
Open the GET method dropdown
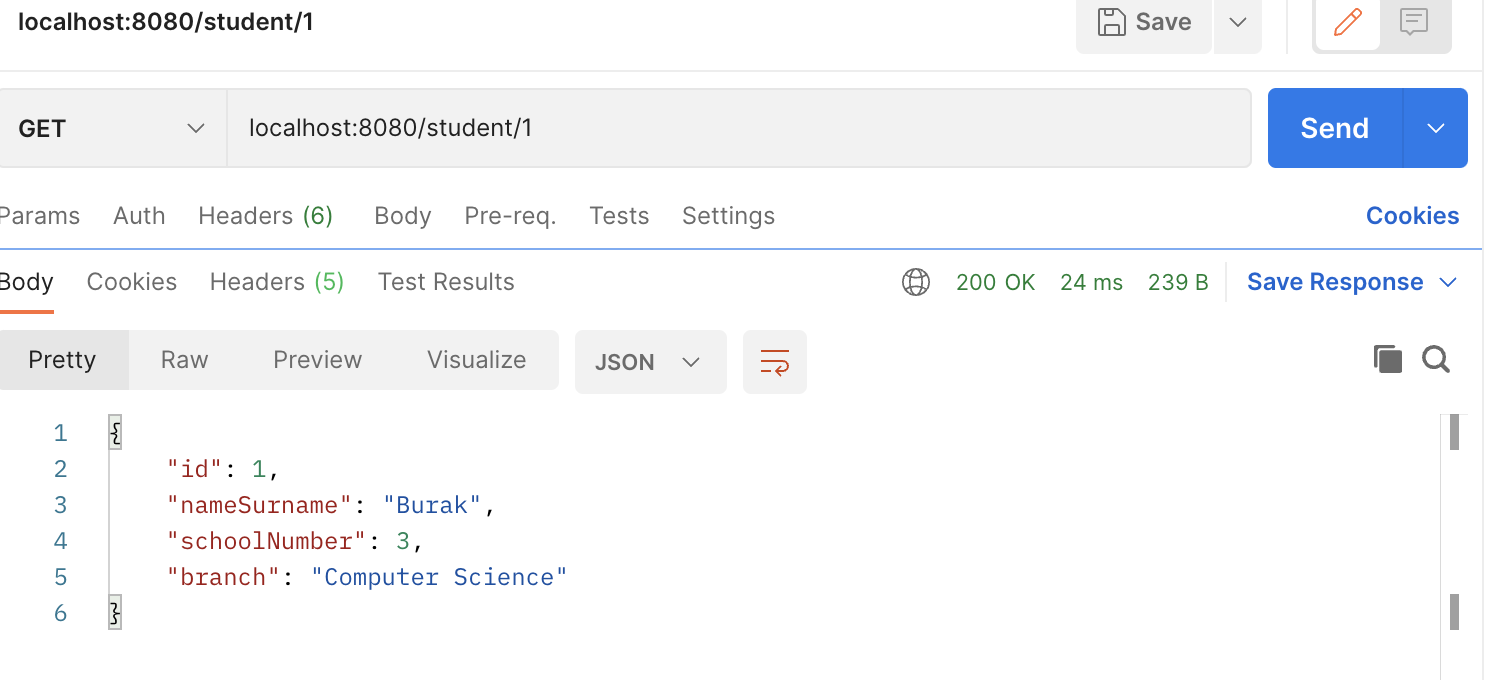tap(112, 128)
